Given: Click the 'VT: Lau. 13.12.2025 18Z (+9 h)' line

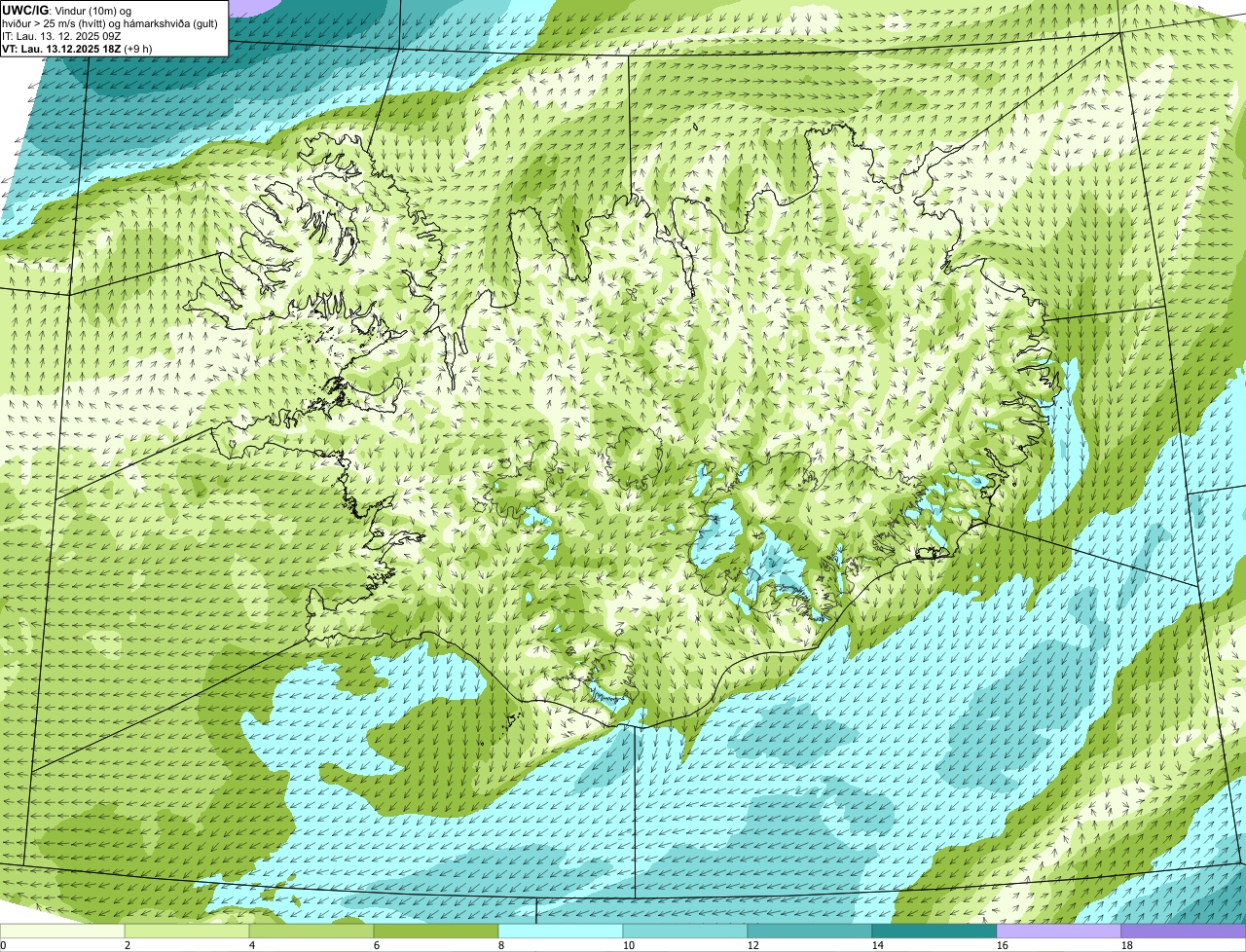Looking at the screenshot, I should tap(79, 48).
